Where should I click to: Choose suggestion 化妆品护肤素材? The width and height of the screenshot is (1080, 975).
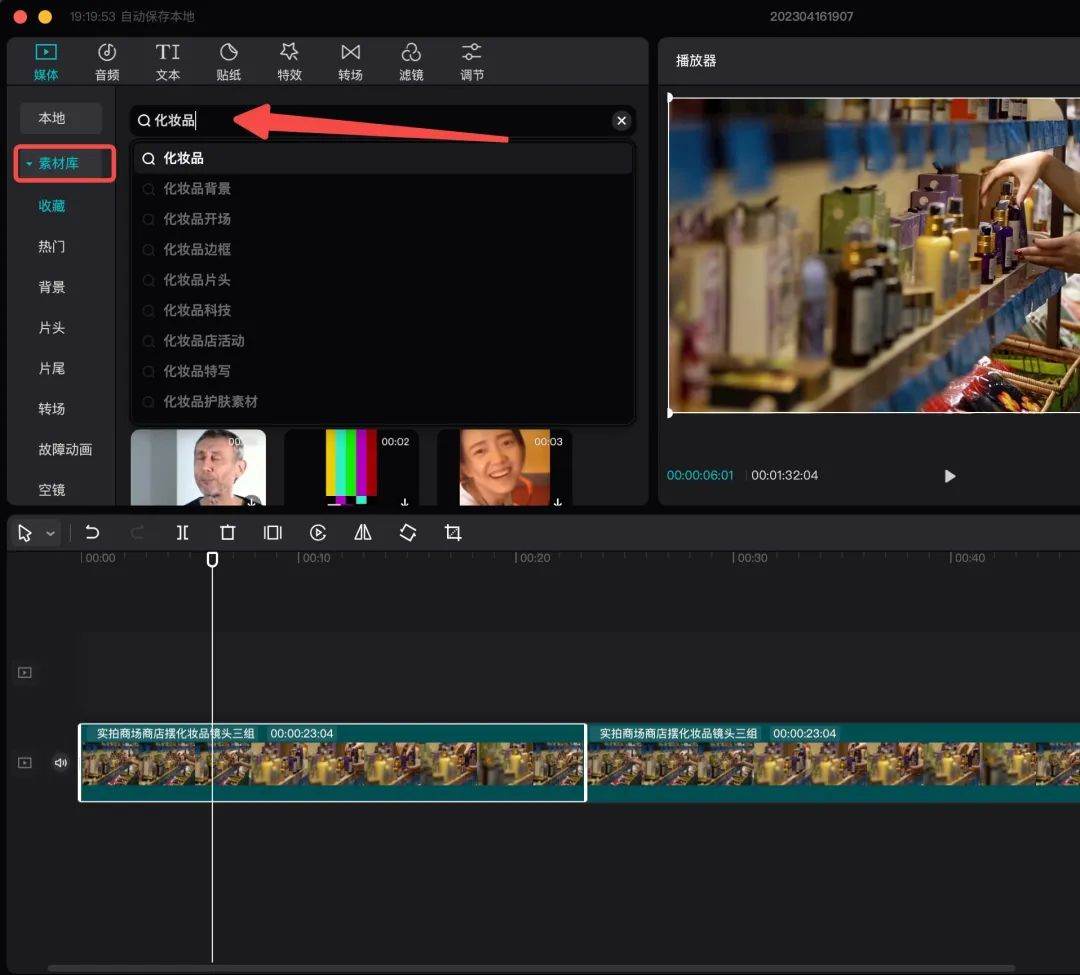tap(383, 401)
